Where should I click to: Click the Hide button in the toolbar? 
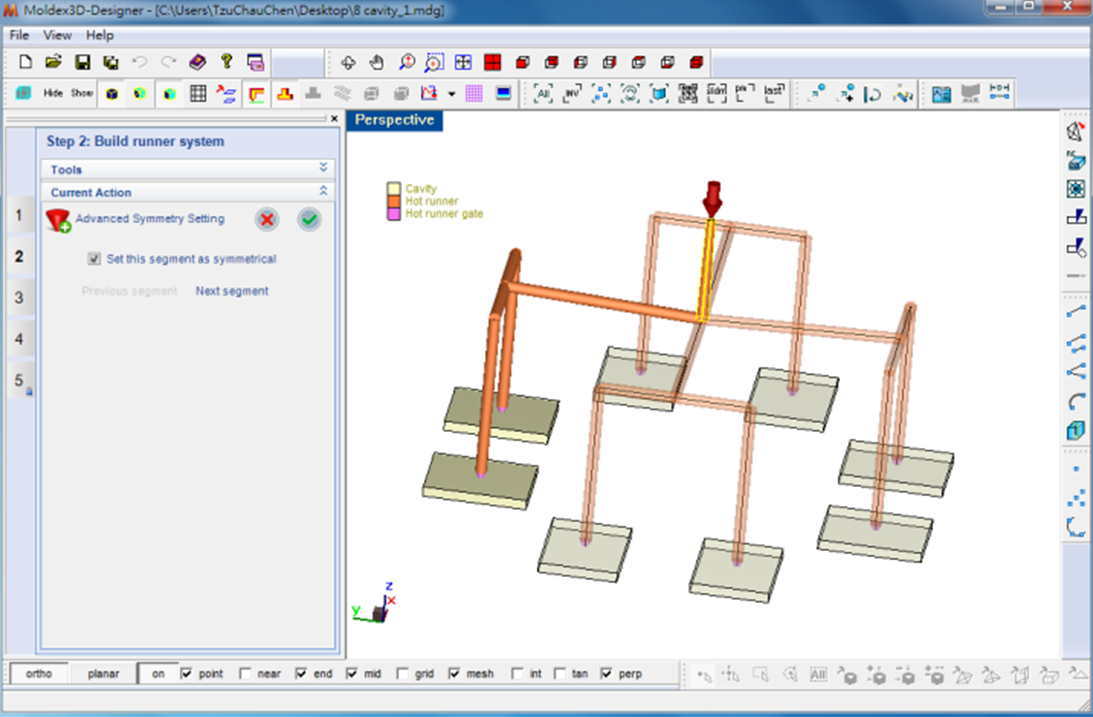tap(53, 93)
